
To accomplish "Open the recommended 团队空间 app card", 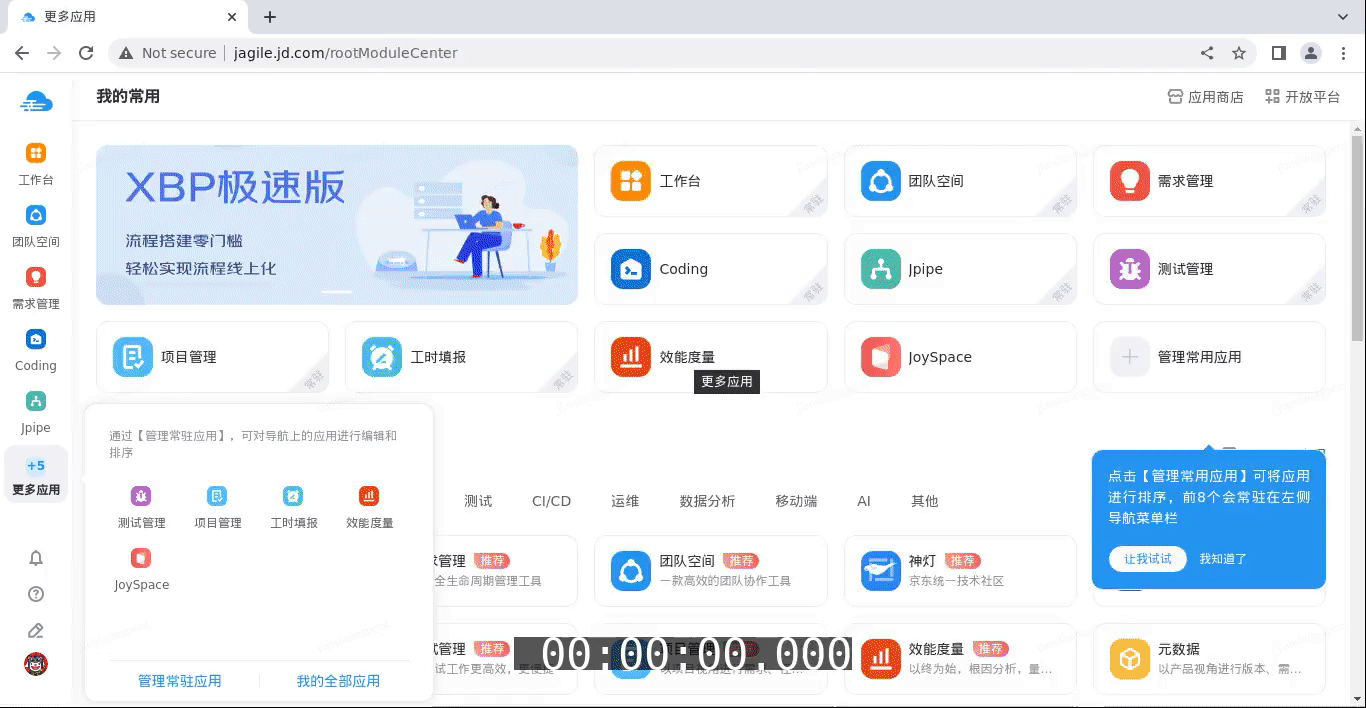I will (x=711, y=571).
